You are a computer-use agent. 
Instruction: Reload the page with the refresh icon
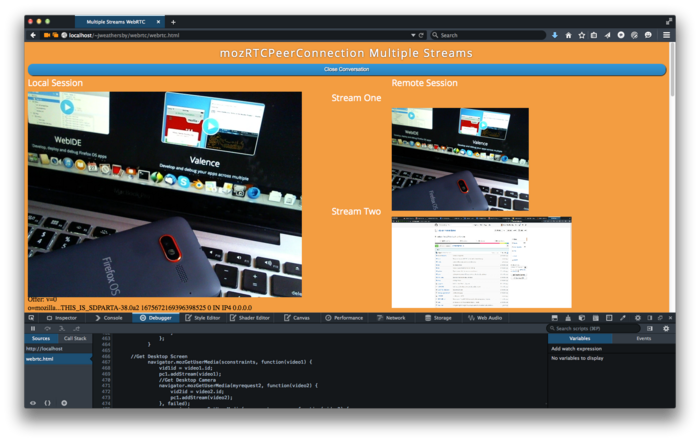pos(421,35)
